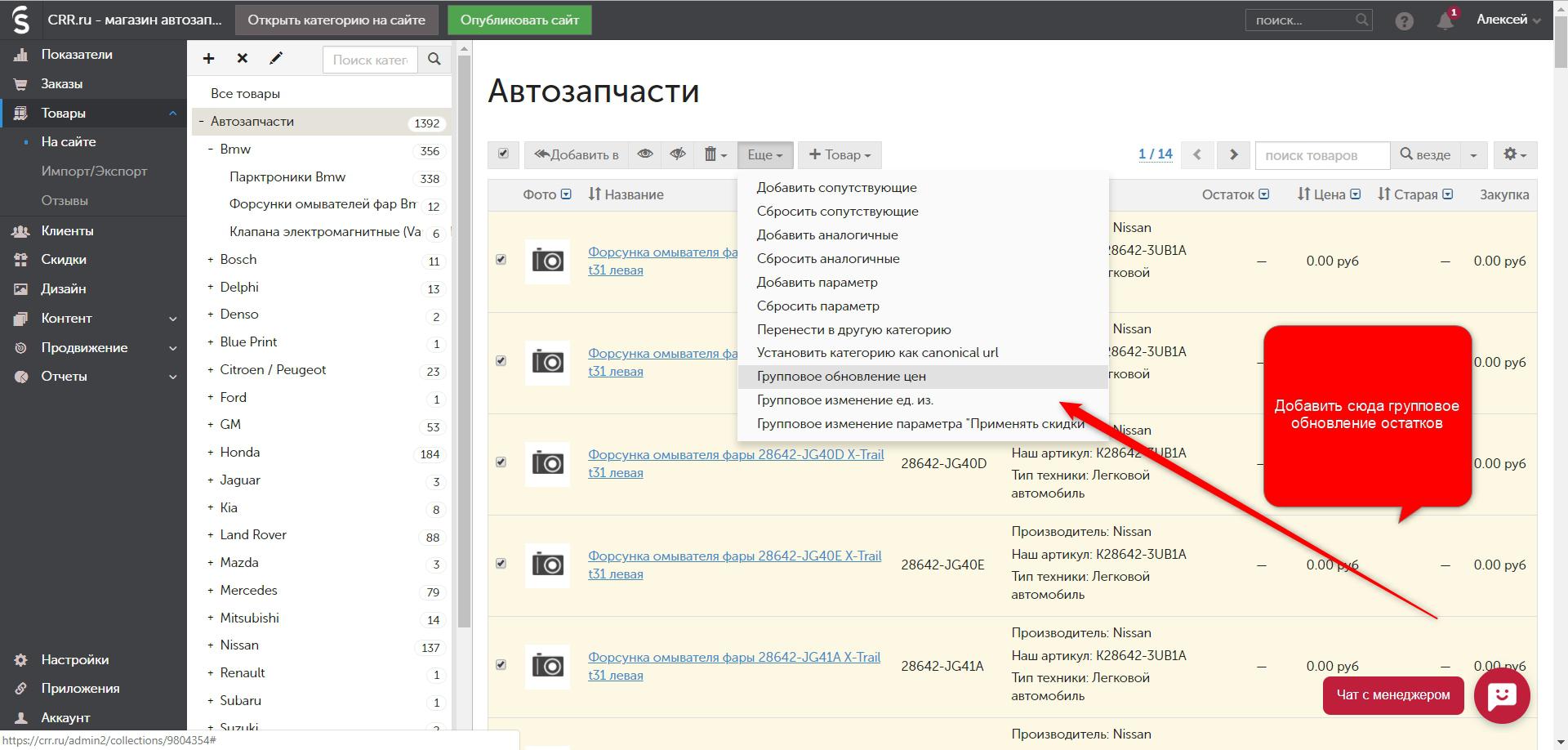Click Опубликовать сайт button
This screenshot has width=1568, height=750.
pyautogui.click(x=519, y=20)
